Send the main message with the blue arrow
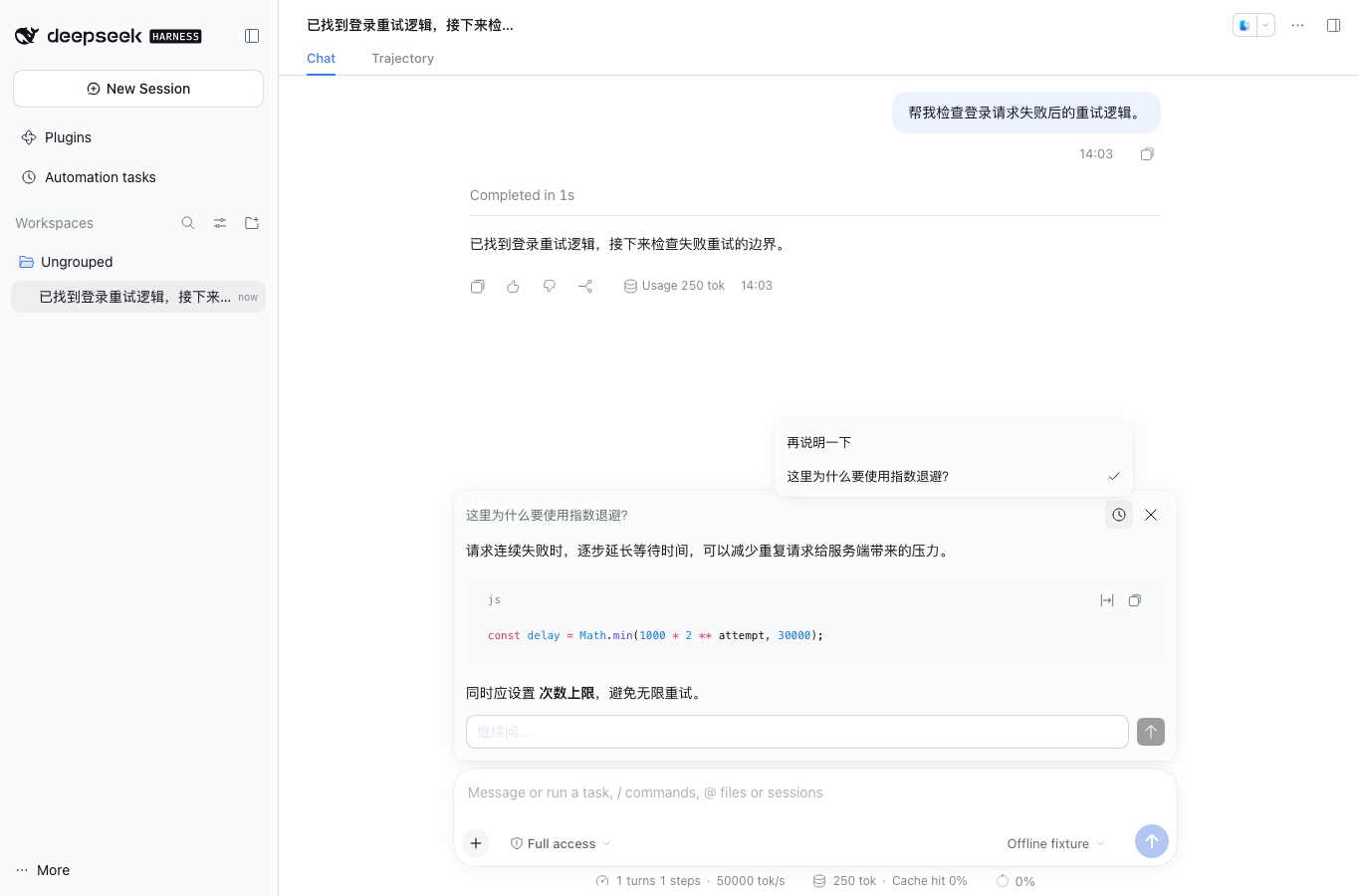Image resolution: width=1359 pixels, height=896 pixels. pyautogui.click(x=1151, y=841)
